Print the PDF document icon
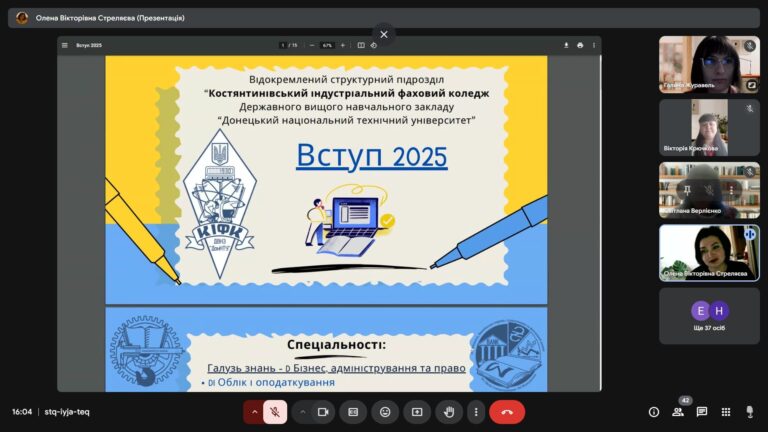 click(580, 45)
